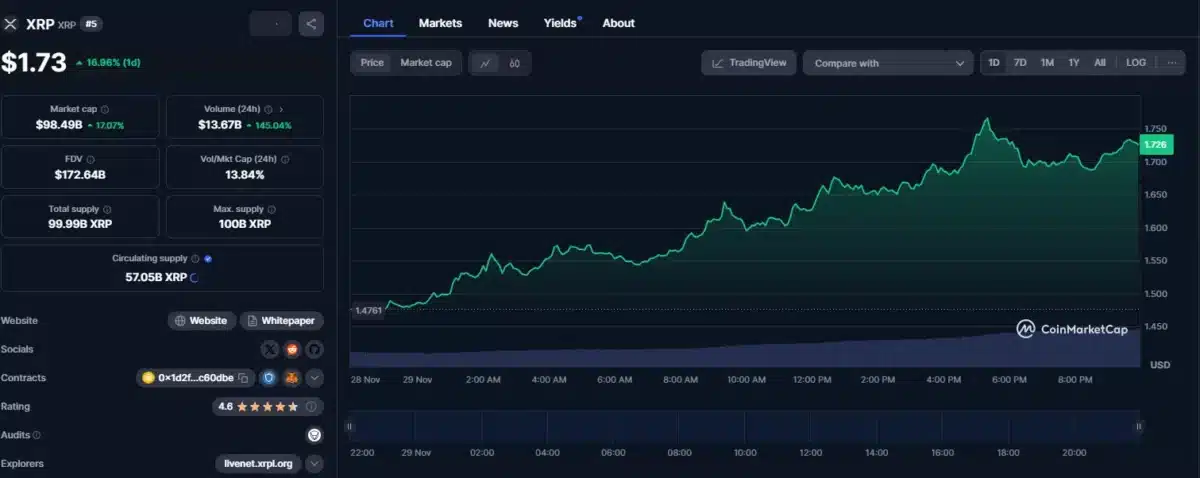Click the info icon beside Audits label

tap(37, 435)
